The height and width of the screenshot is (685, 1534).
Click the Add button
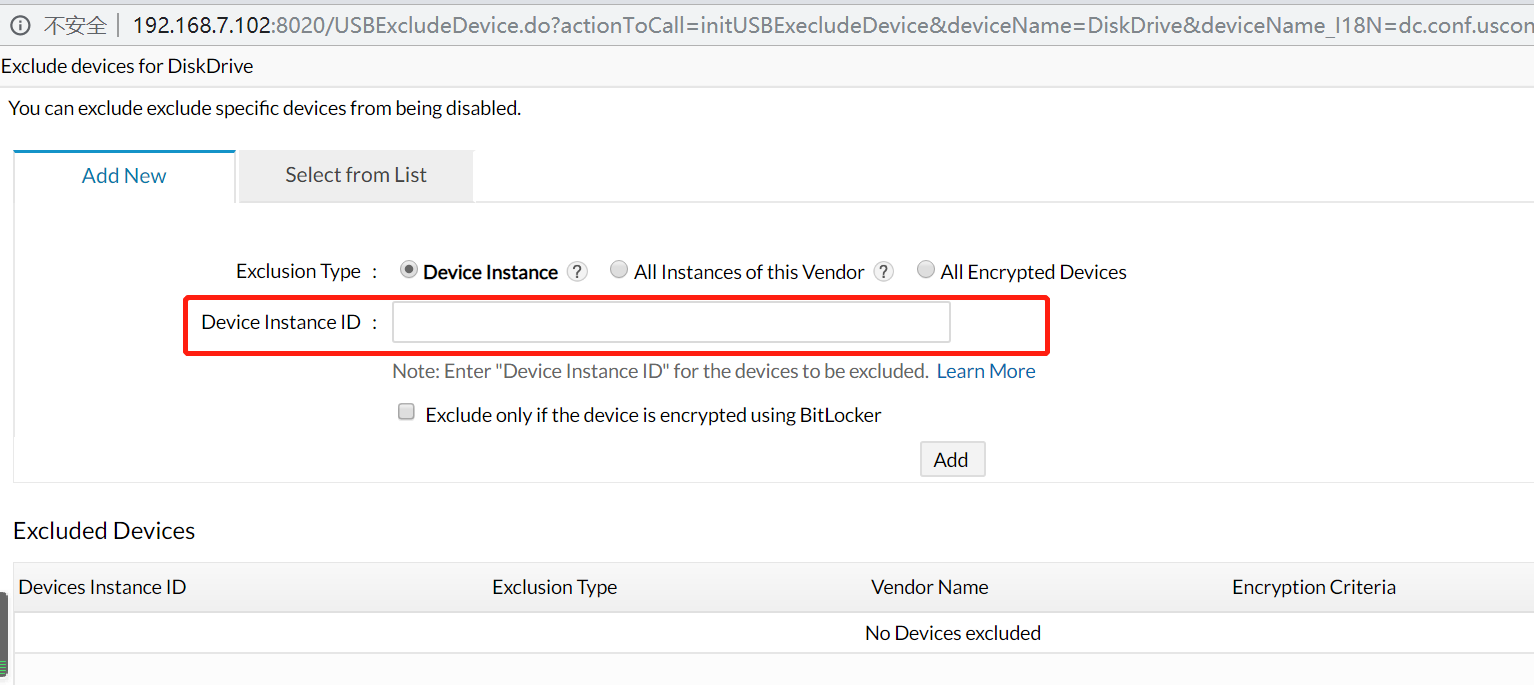(x=952, y=459)
